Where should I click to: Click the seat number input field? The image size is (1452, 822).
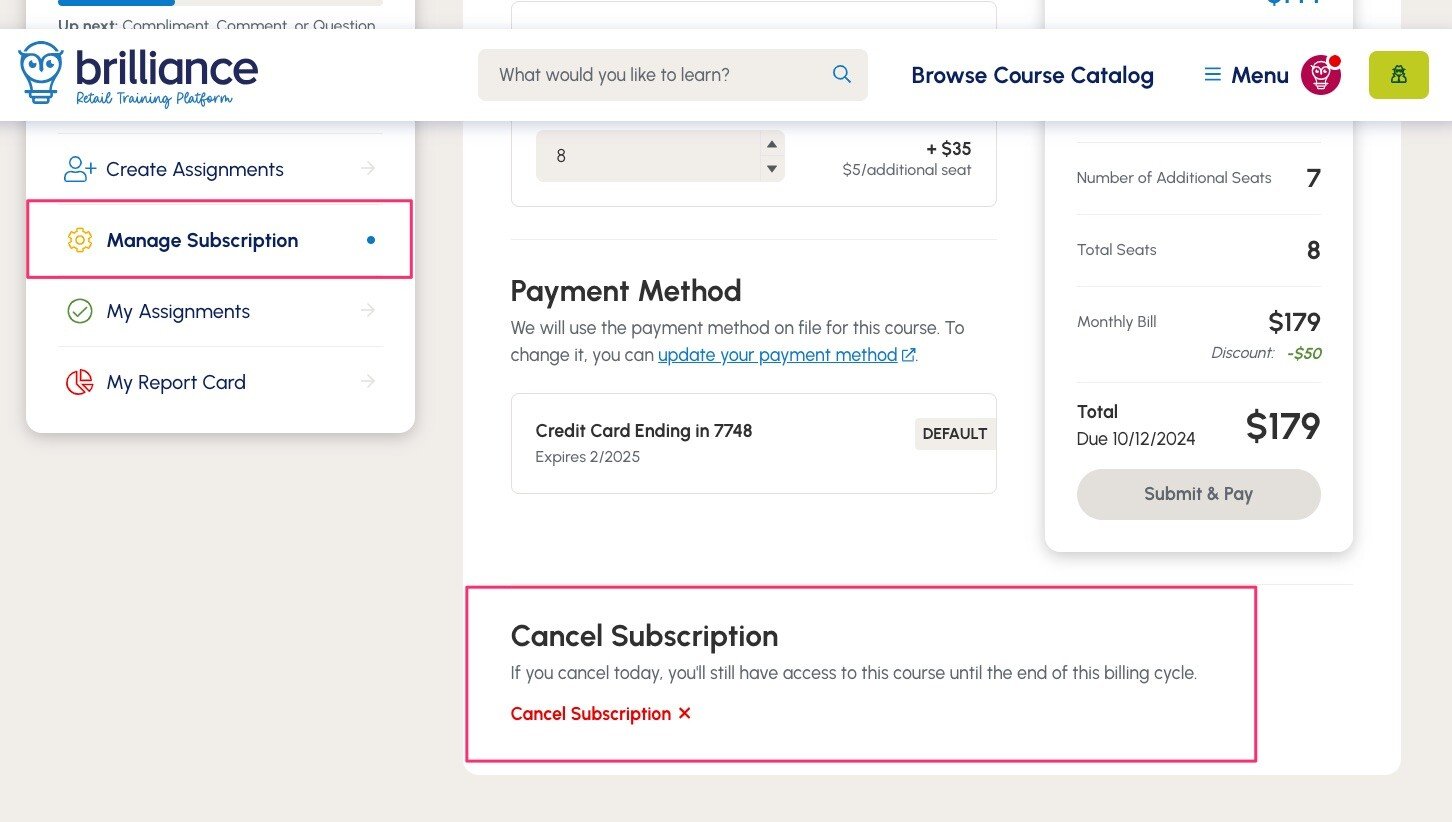(x=645, y=156)
